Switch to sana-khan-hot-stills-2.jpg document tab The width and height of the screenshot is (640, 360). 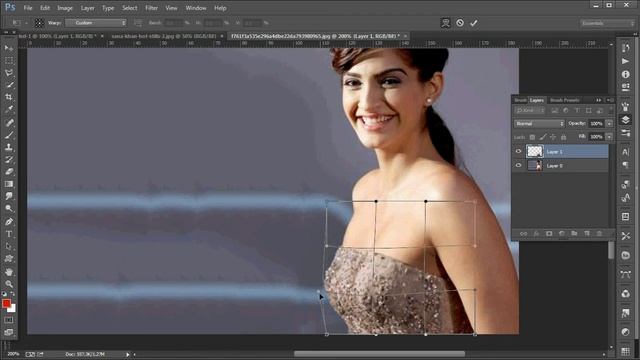click(x=163, y=36)
